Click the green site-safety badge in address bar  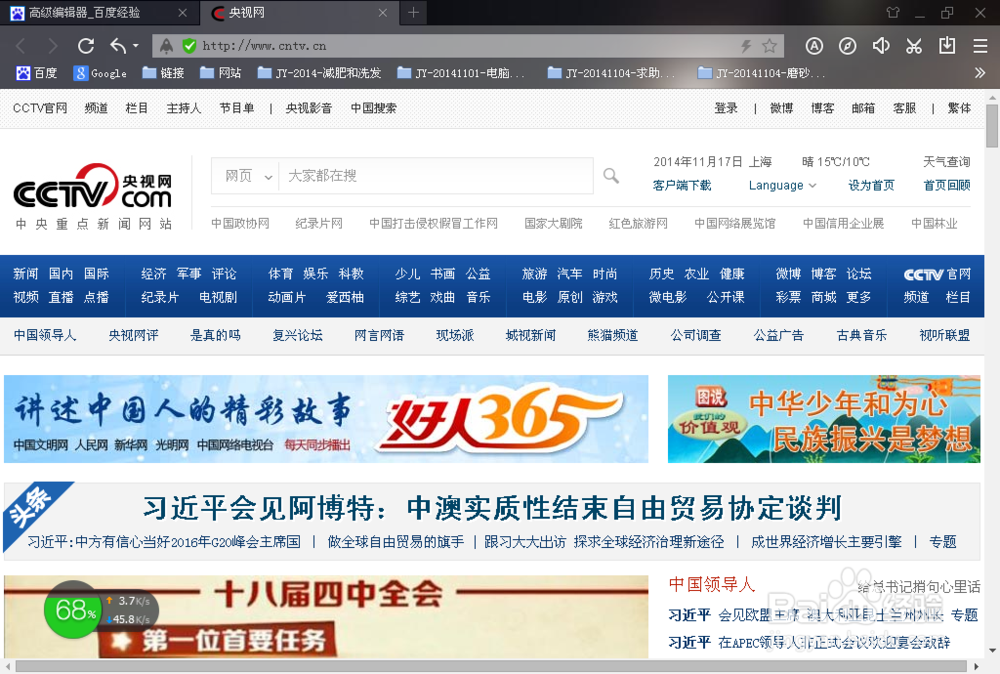(x=189, y=45)
